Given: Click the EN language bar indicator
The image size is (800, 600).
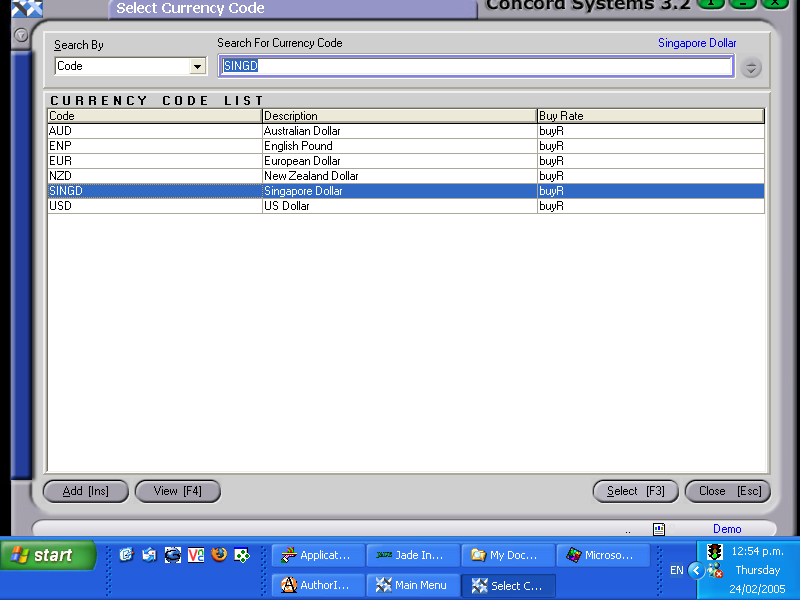Looking at the screenshot, I should point(677,569).
